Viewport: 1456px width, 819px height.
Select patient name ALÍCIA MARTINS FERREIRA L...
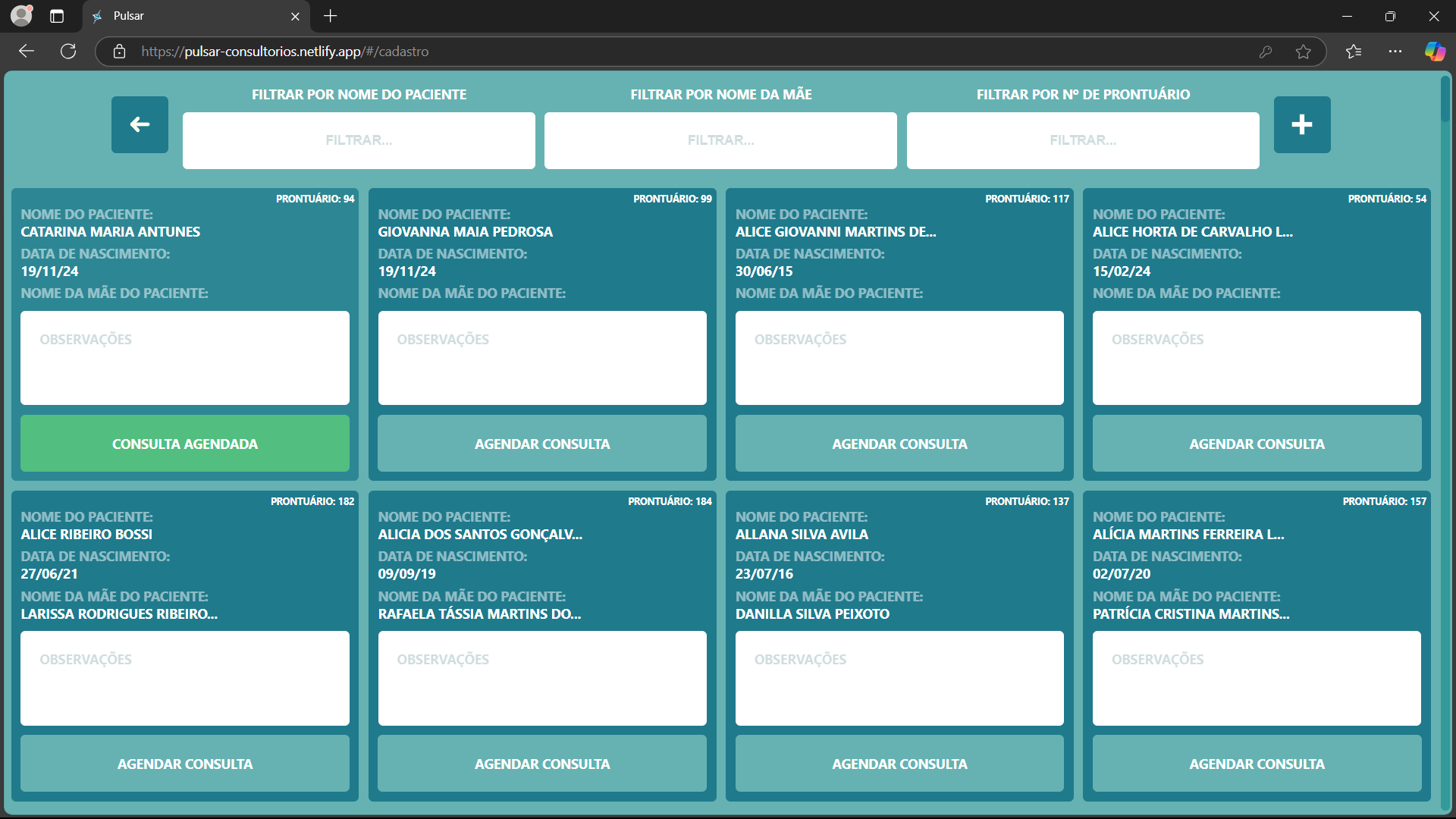click(1188, 535)
